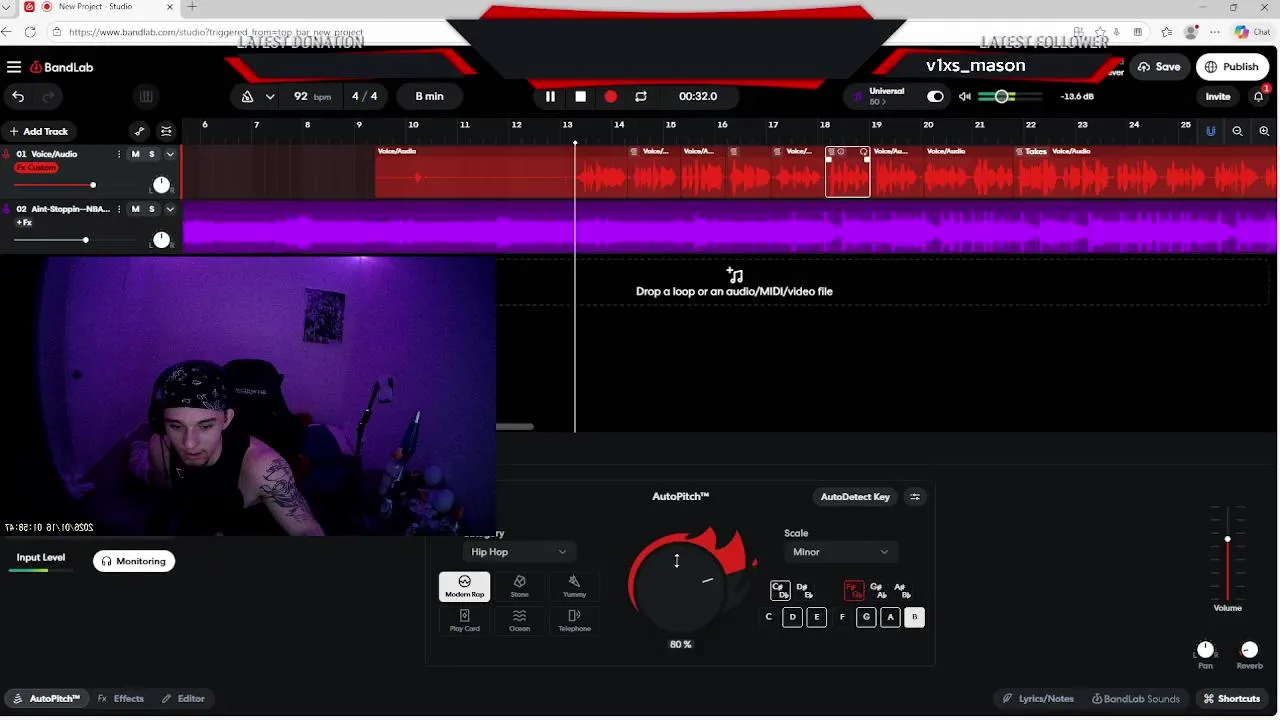1280x720 pixels.
Task: Toggle the G note key
Action: pos(866,617)
